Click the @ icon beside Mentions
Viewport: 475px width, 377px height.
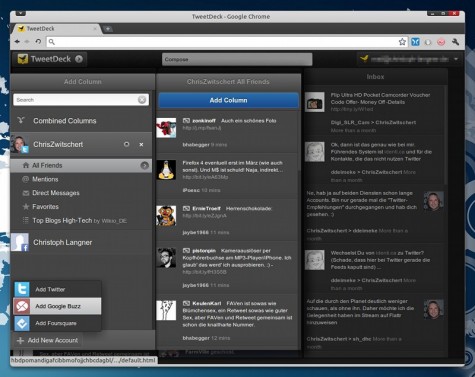[25, 179]
